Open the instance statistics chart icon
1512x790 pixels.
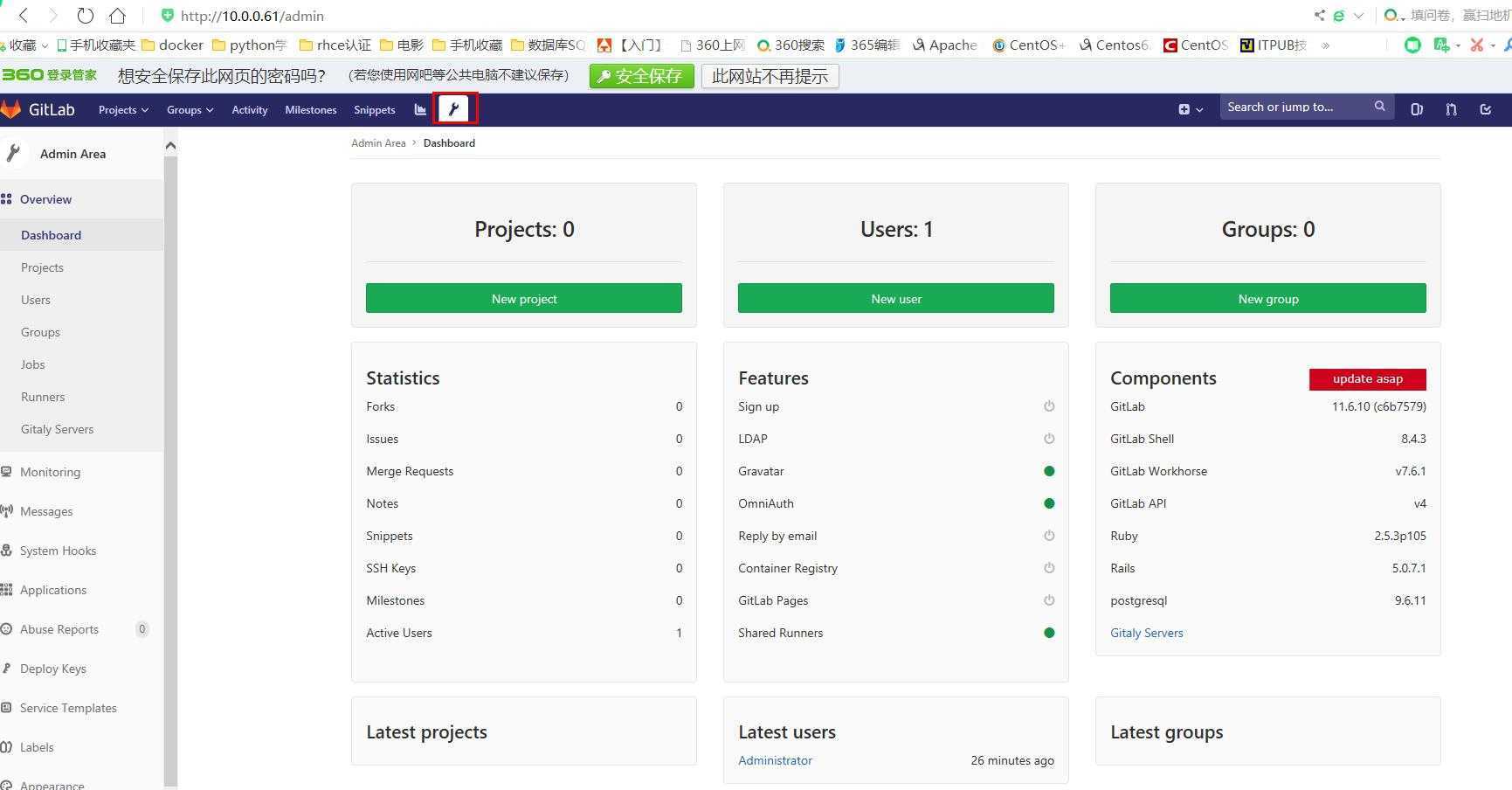420,109
